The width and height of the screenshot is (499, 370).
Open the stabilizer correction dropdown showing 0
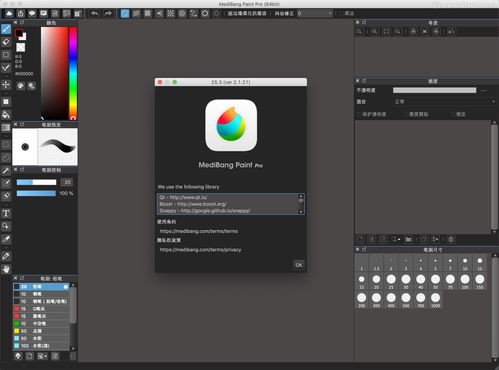314,13
